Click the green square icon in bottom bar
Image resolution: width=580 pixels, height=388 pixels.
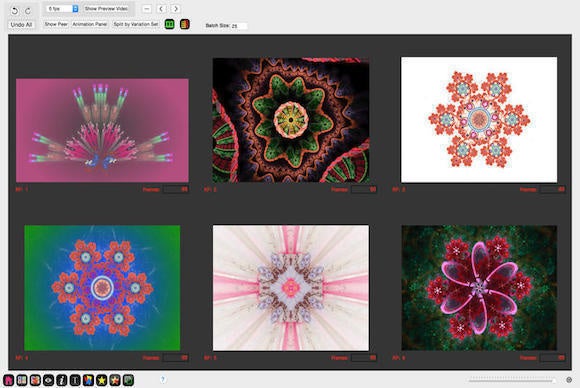[x=128, y=380]
